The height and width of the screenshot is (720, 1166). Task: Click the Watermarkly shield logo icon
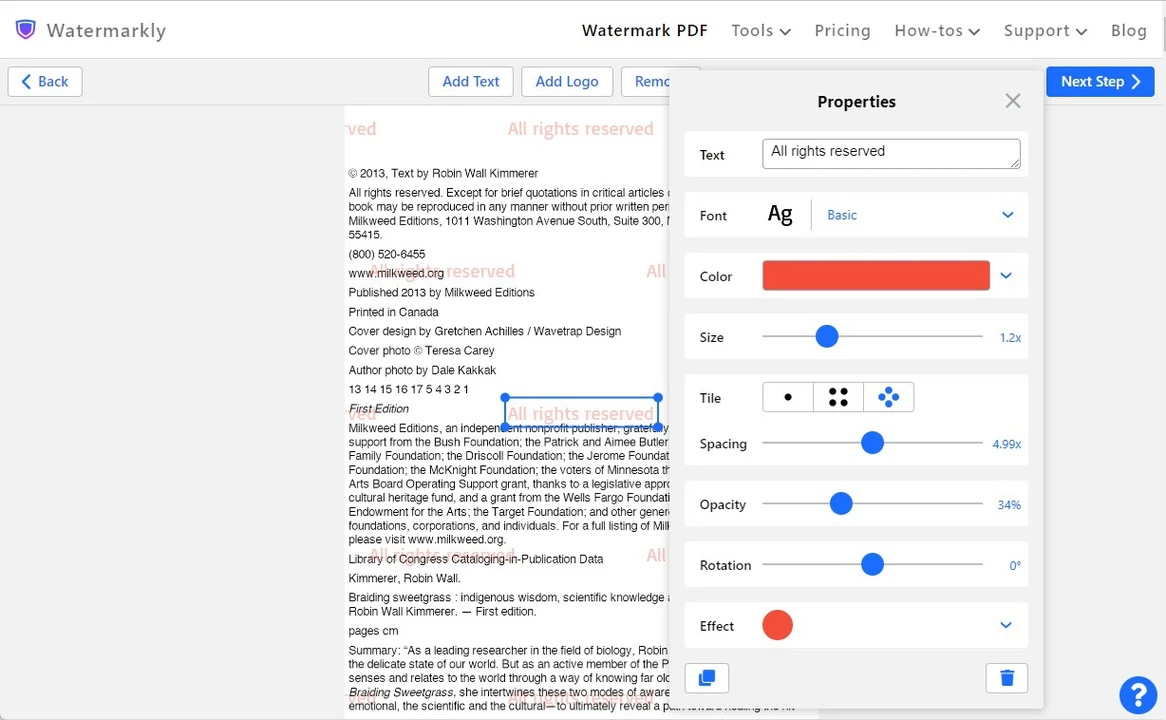pos(25,30)
